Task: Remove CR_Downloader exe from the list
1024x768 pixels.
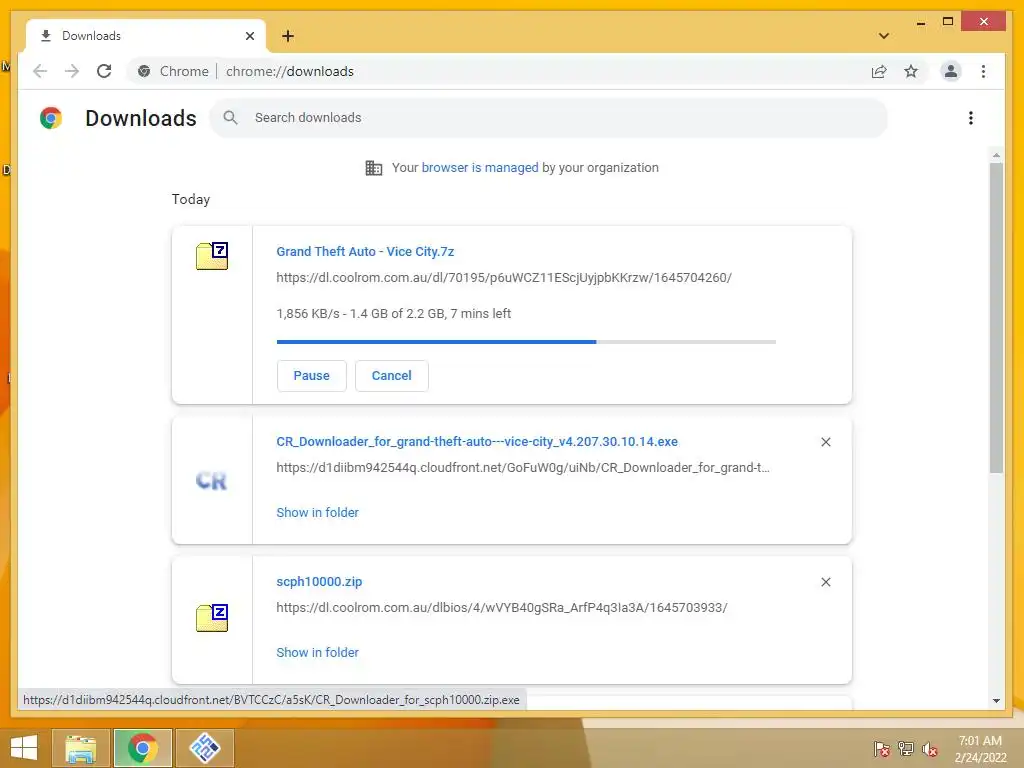Action: [x=825, y=442]
